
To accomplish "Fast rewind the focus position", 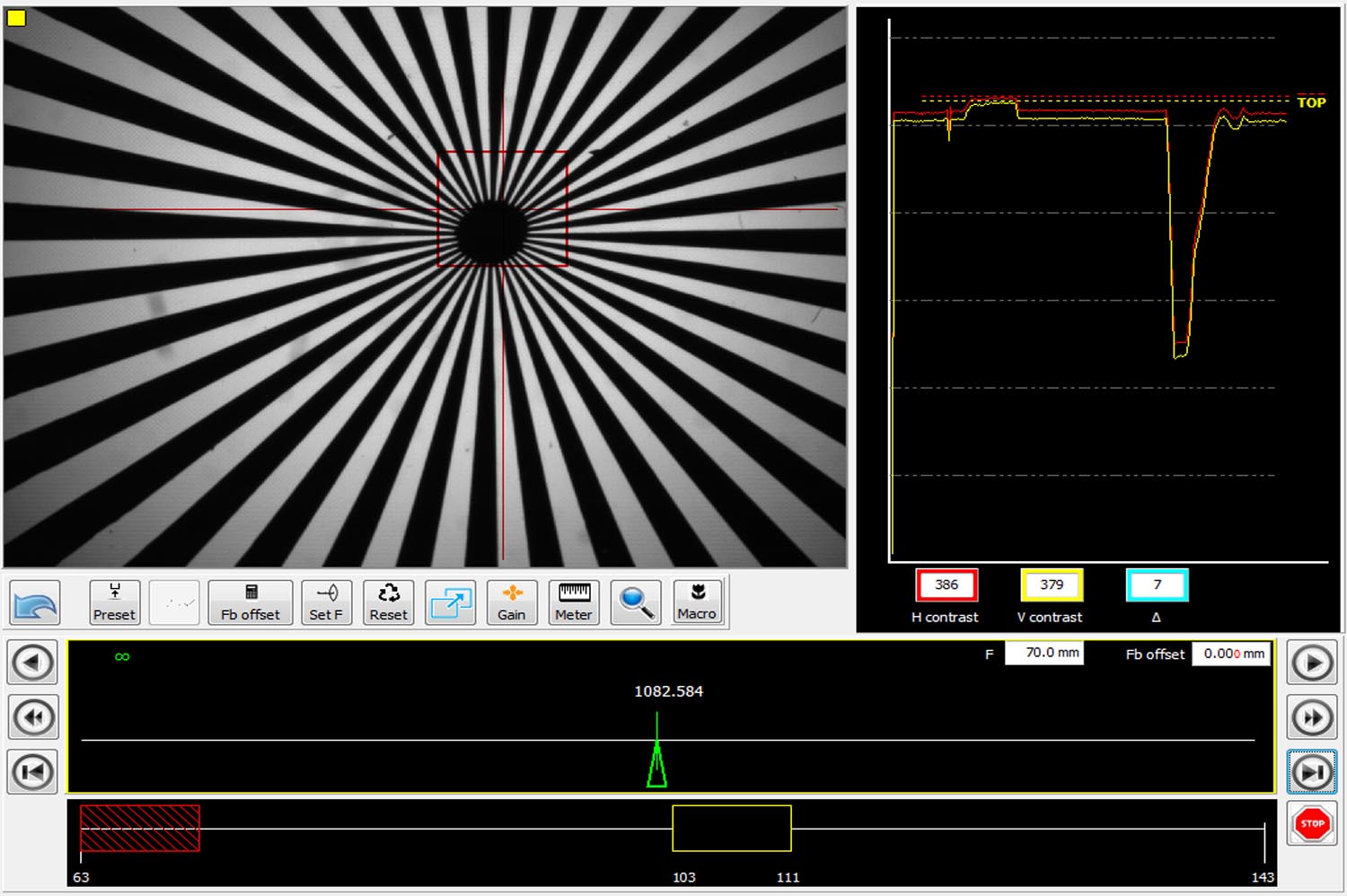I will (x=33, y=717).
